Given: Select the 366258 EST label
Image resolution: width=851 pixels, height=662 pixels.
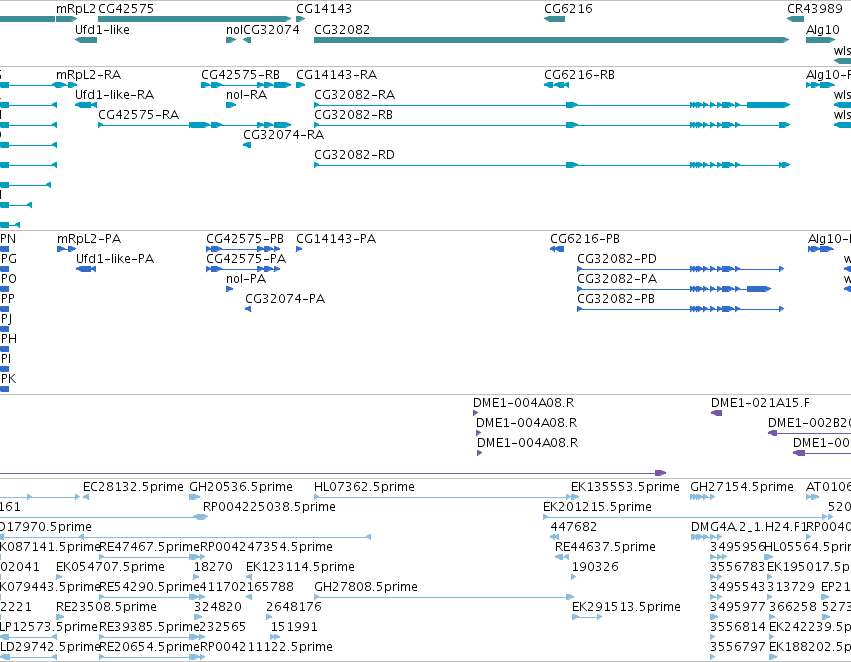Looking at the screenshot, I should click(792, 607).
